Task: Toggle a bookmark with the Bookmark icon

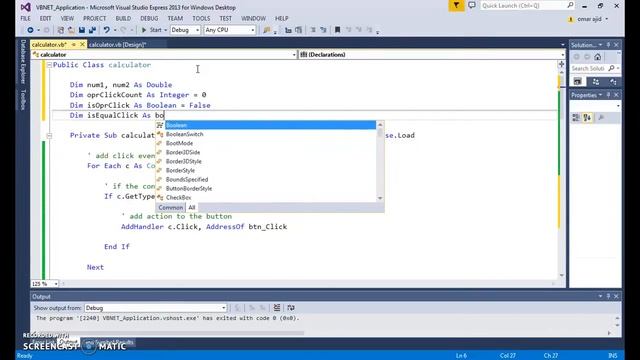Action: (x=338, y=30)
